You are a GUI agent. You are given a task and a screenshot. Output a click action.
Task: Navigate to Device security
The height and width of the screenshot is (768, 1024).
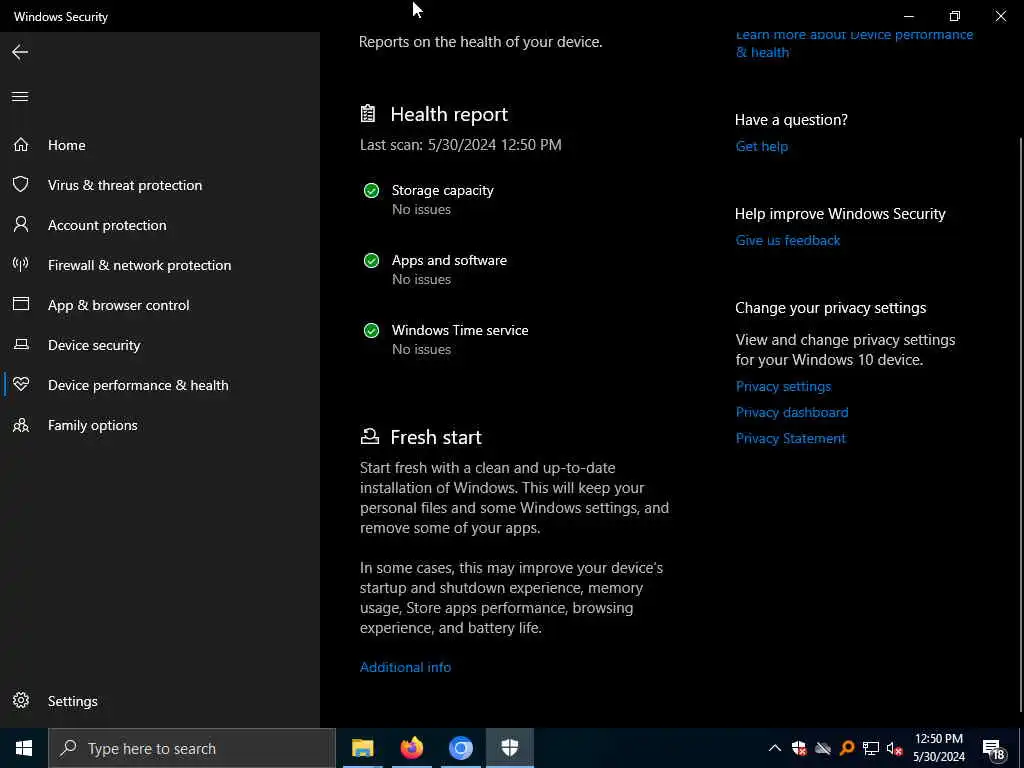pos(160,345)
